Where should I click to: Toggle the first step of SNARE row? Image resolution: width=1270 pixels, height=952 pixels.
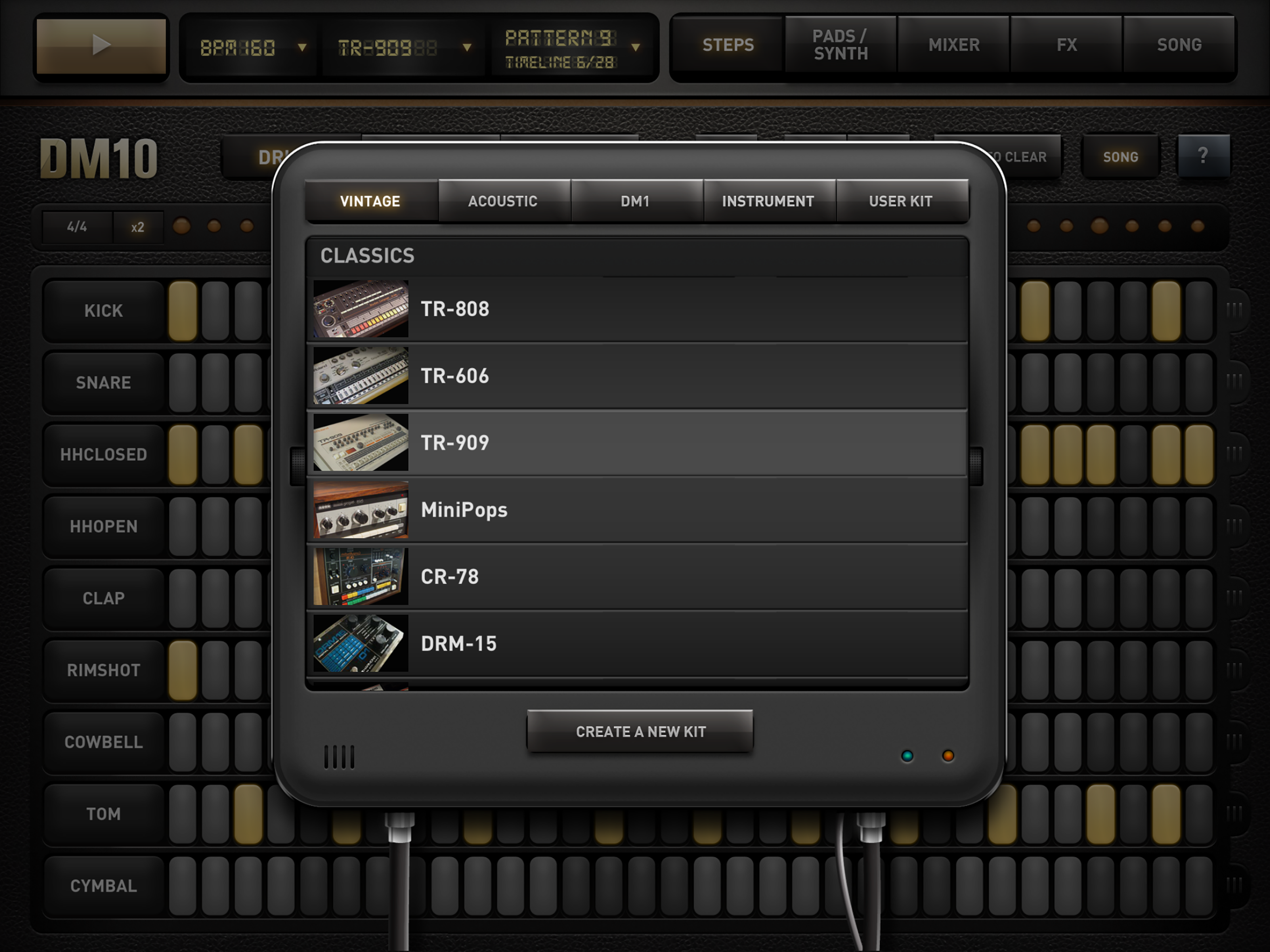coord(183,383)
